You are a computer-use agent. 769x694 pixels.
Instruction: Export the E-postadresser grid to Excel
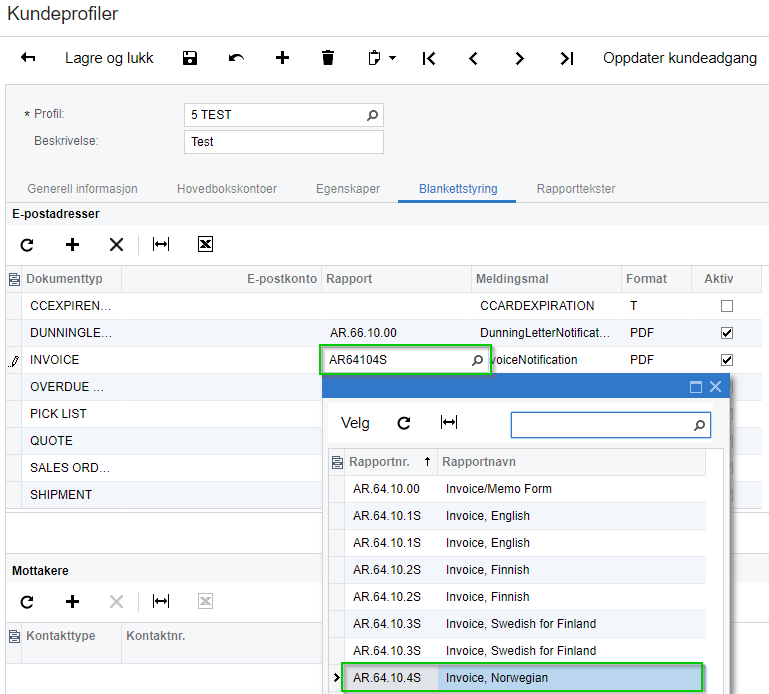[x=205, y=244]
